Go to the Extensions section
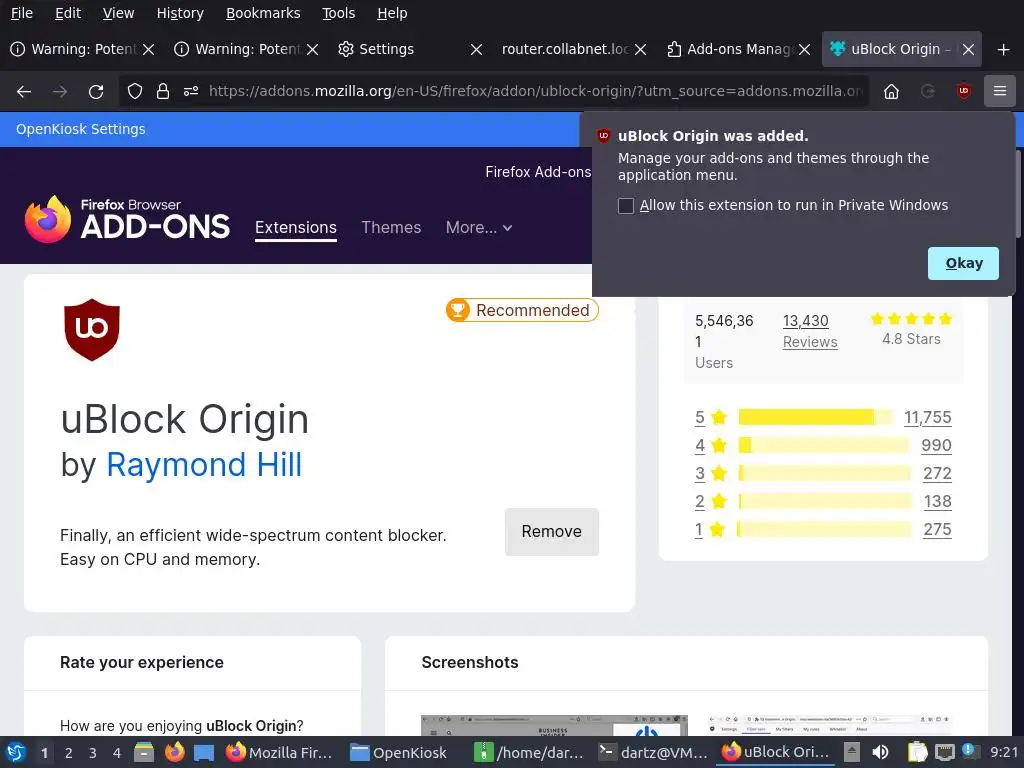The width and height of the screenshot is (1024, 768). [296, 227]
